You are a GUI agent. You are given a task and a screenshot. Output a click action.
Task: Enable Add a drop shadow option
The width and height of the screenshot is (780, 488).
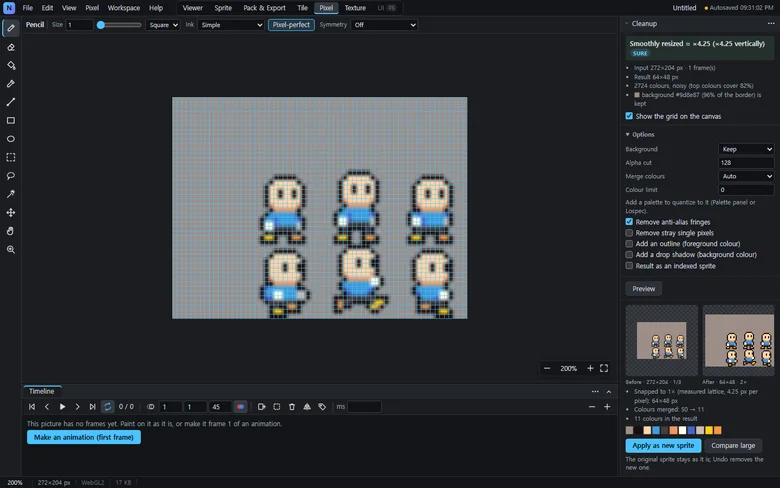[629, 254]
